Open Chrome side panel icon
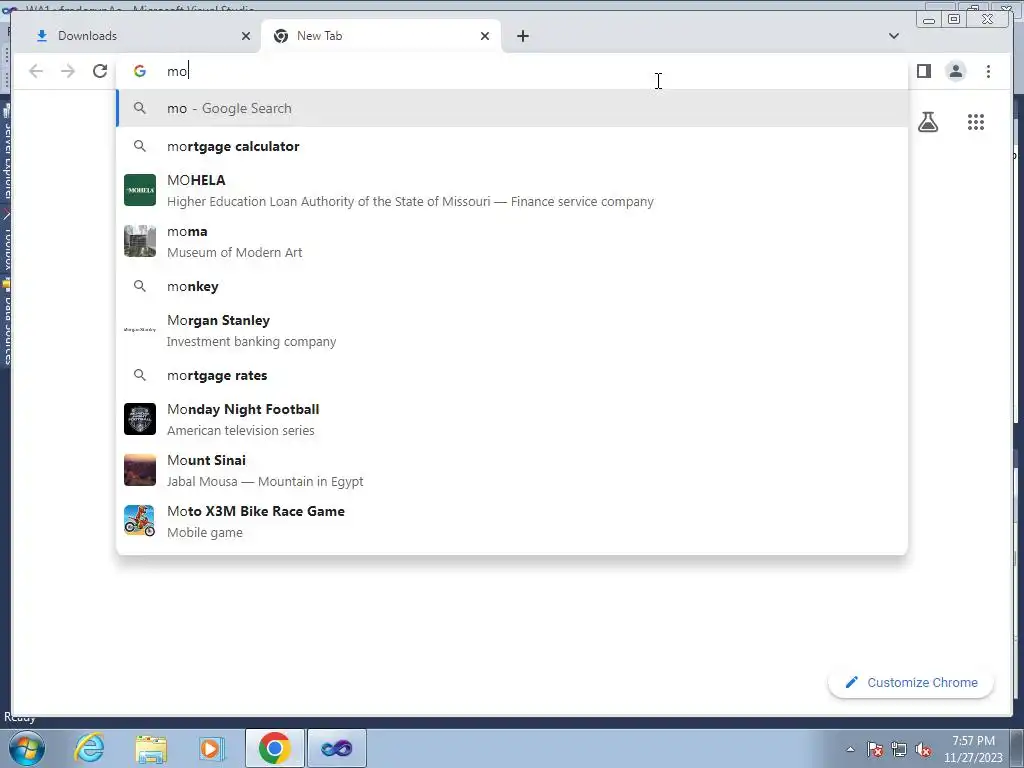 click(x=923, y=71)
